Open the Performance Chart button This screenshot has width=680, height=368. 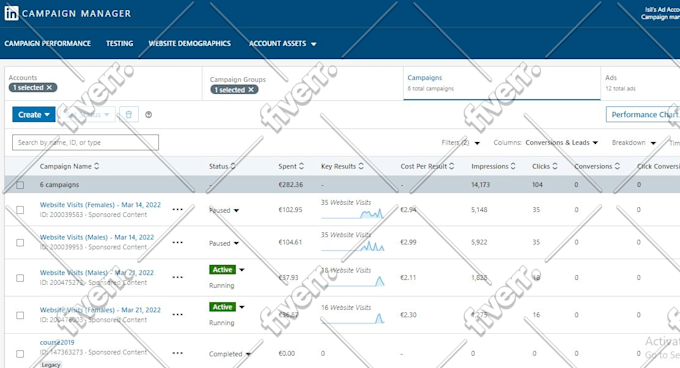643,114
